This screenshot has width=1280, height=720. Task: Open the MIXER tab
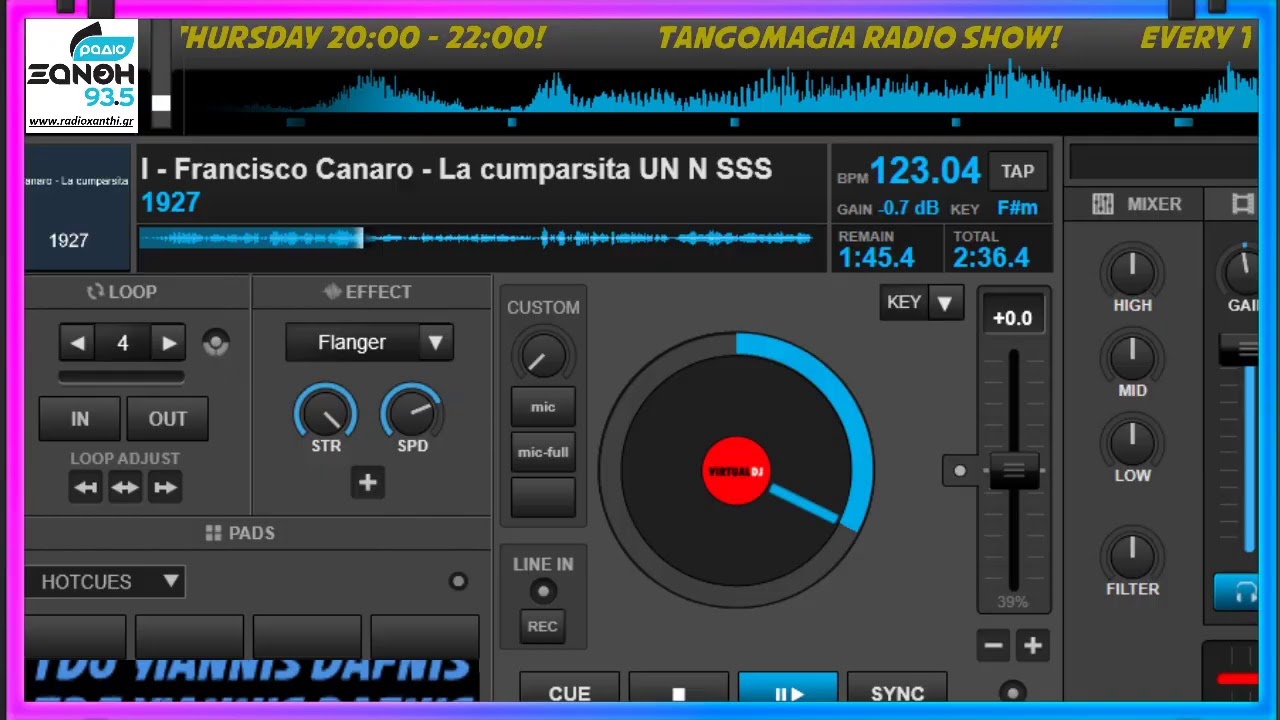pyautogui.click(x=1135, y=204)
